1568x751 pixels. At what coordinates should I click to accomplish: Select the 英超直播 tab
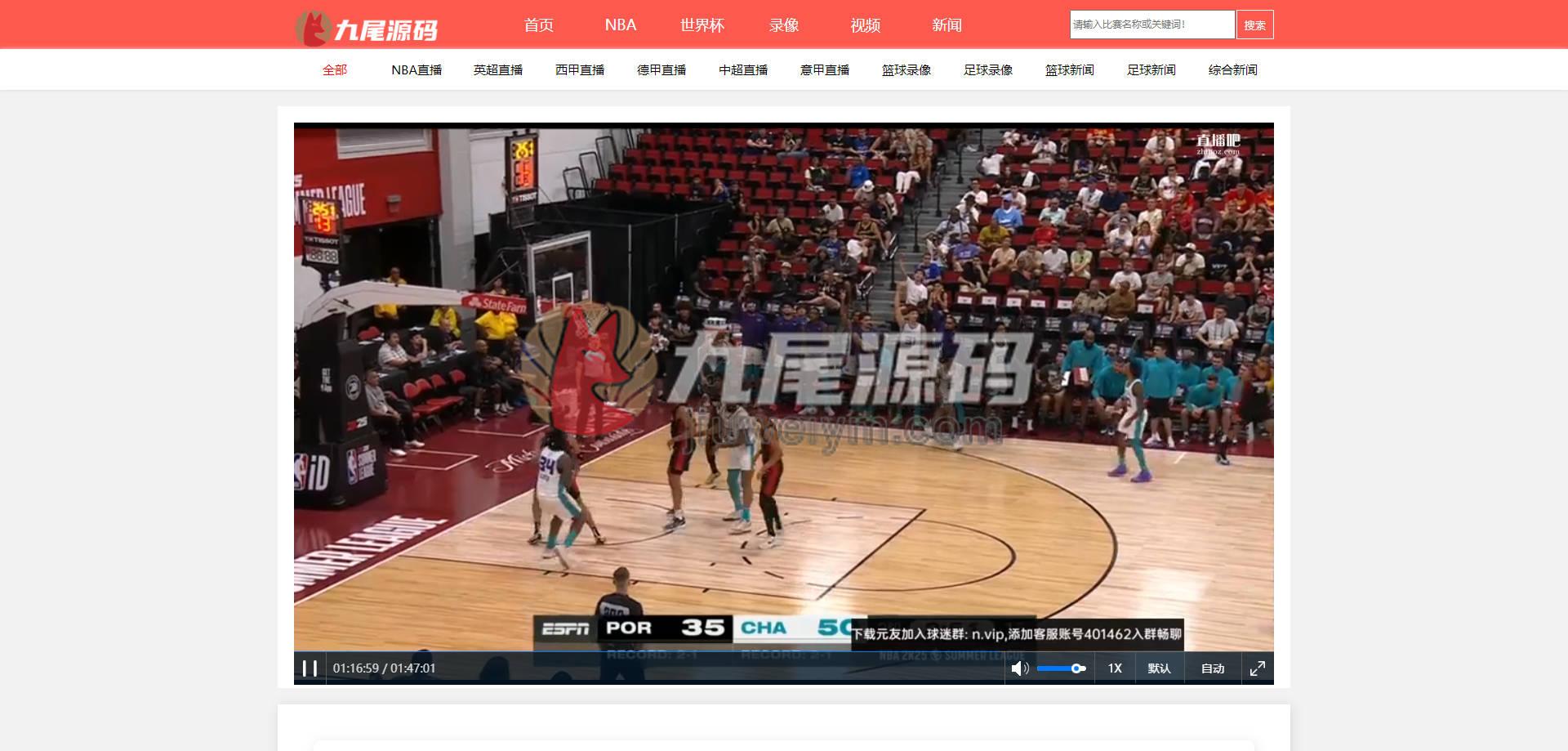(498, 70)
